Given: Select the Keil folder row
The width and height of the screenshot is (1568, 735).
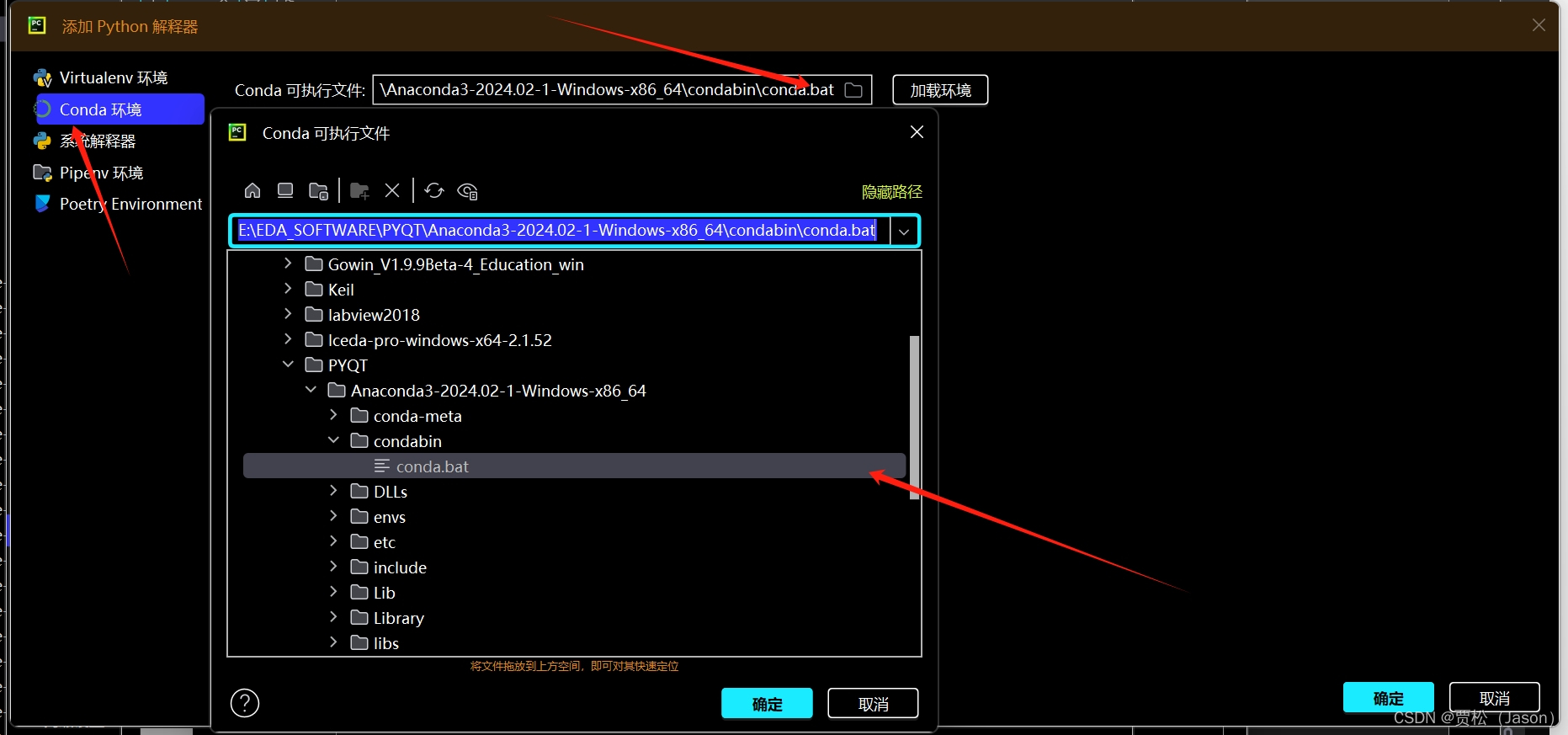Looking at the screenshot, I should pos(574,290).
